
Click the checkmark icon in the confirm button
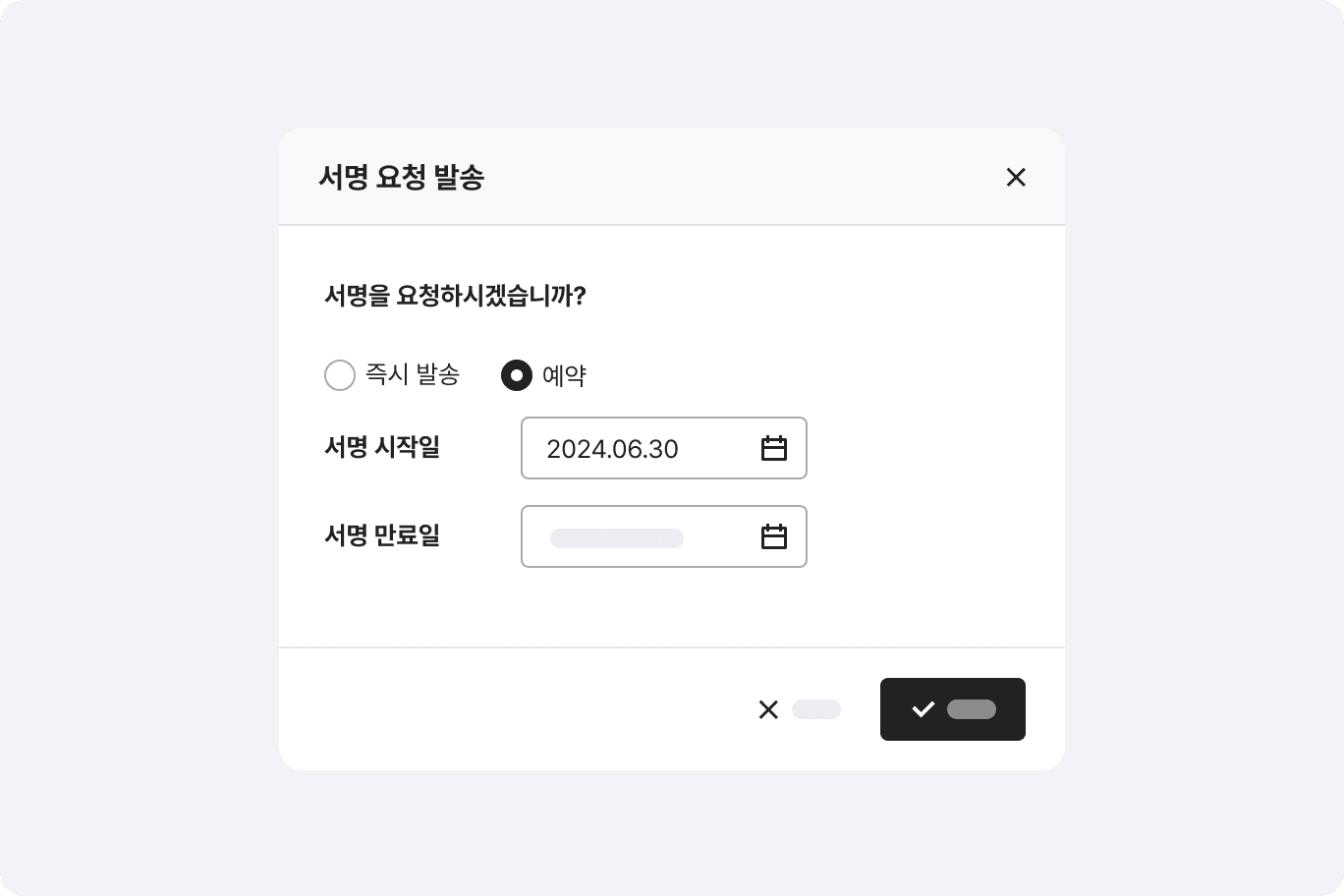(x=923, y=709)
